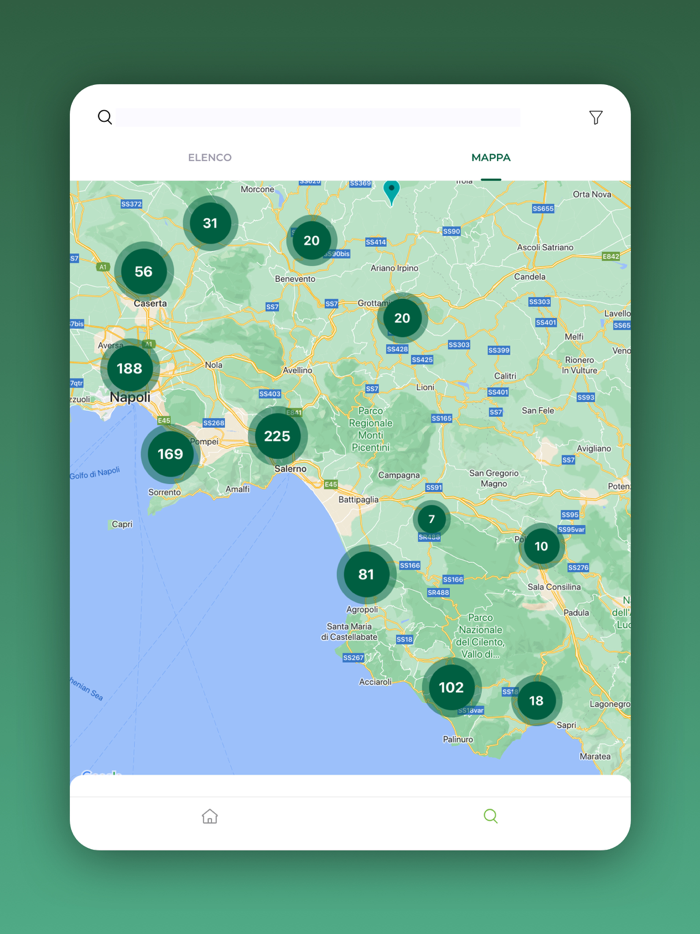Click the Sala Consilina label
This screenshot has height=934, width=700.
tap(554, 587)
